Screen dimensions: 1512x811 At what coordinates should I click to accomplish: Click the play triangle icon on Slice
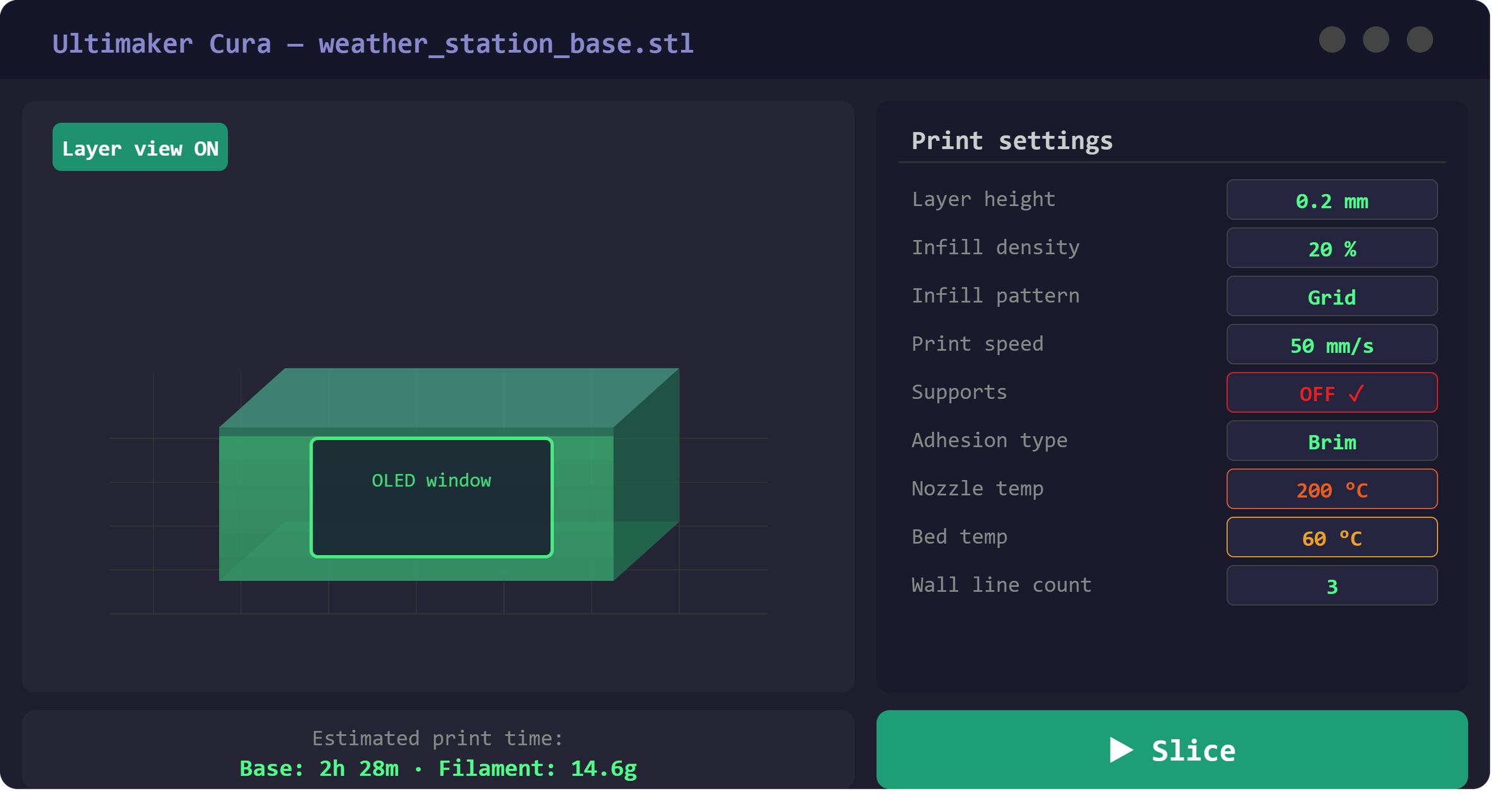point(1121,750)
